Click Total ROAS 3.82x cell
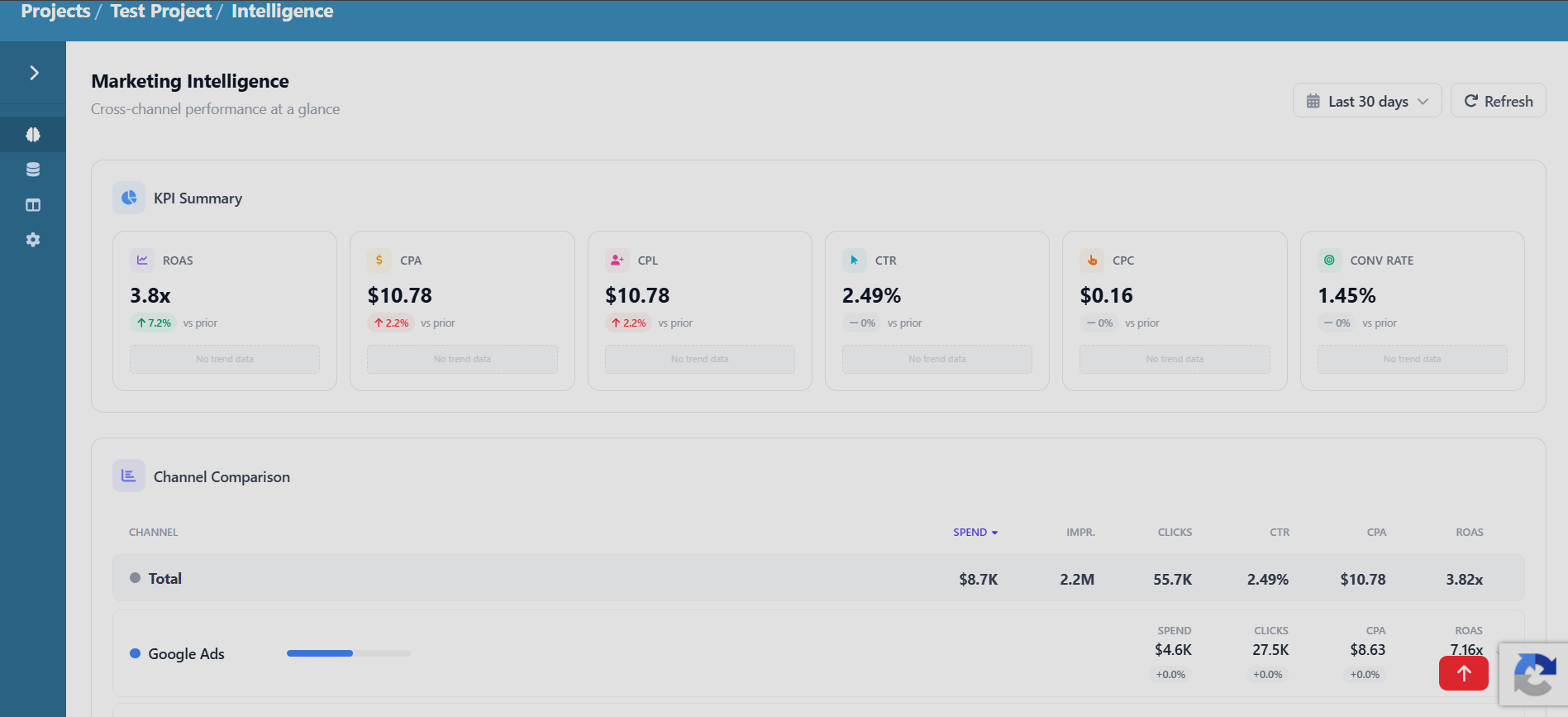 point(1464,580)
